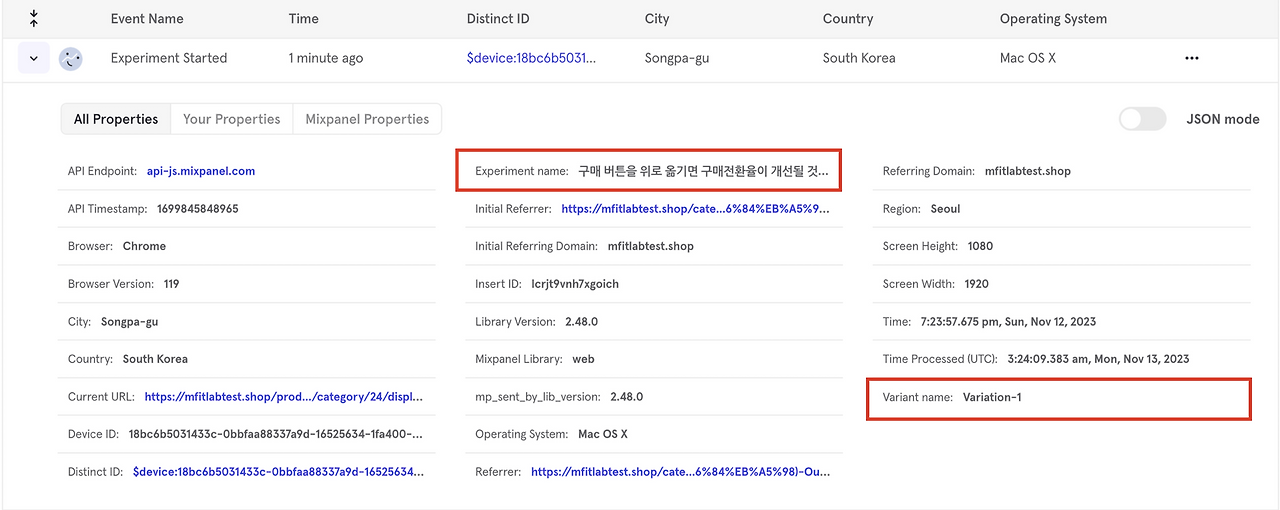This screenshot has height=510, width=1280.
Task: Click Region value Seoul
Action: pyautogui.click(x=945, y=209)
